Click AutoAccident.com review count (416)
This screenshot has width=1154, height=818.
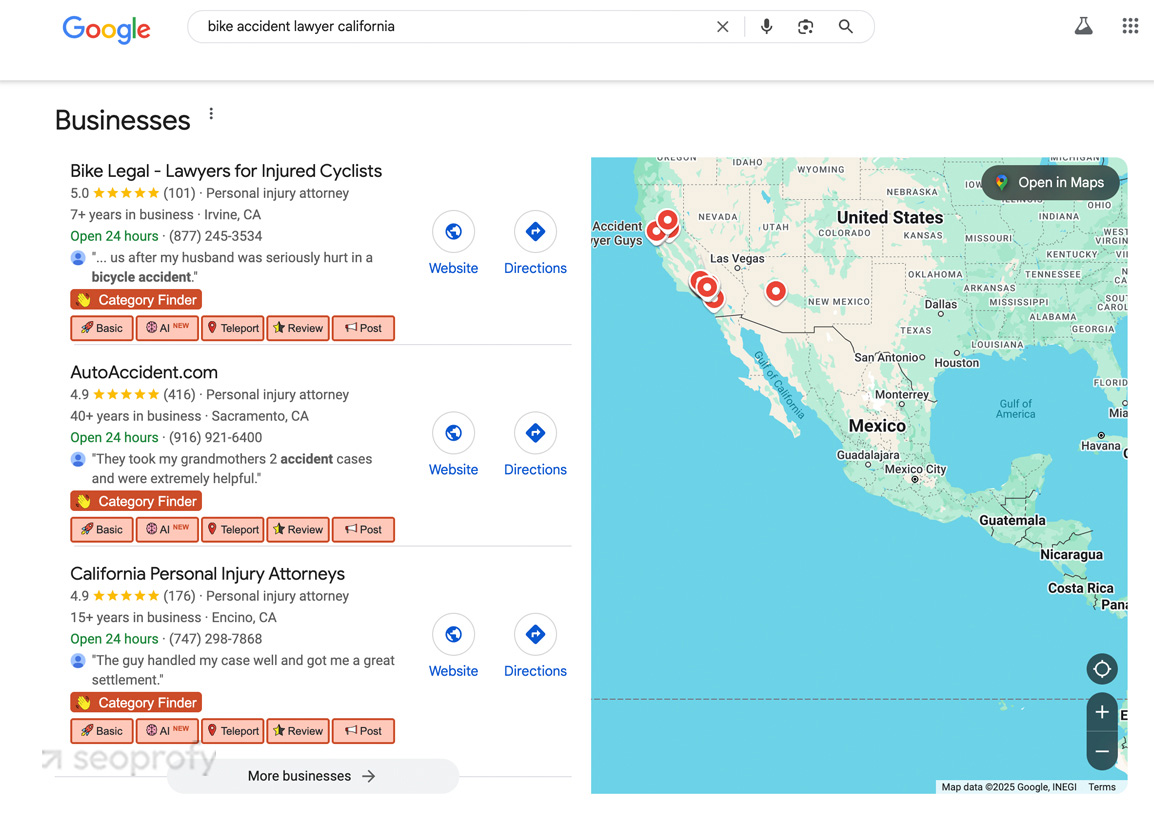coord(180,395)
